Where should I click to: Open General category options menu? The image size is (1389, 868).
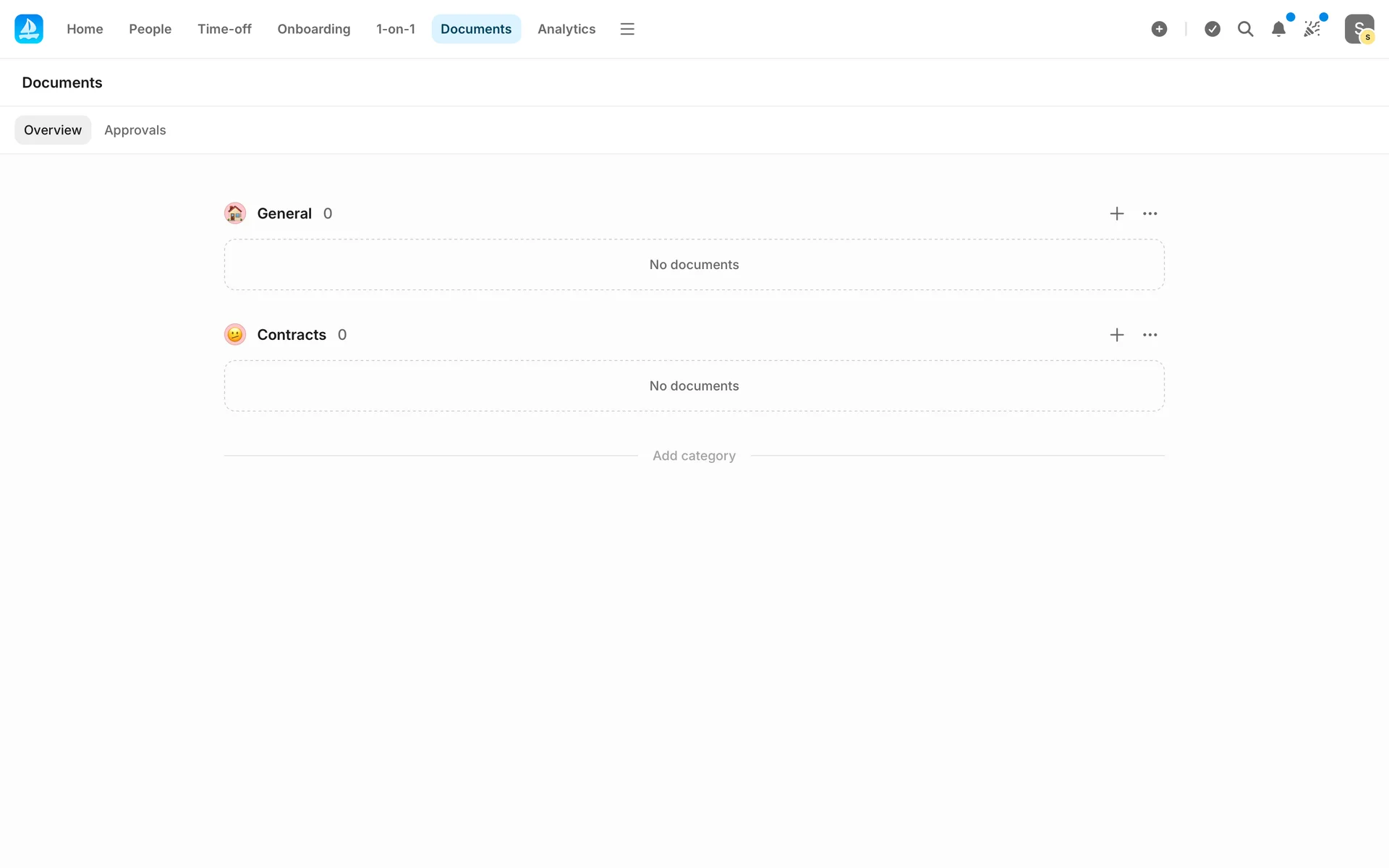point(1150,213)
